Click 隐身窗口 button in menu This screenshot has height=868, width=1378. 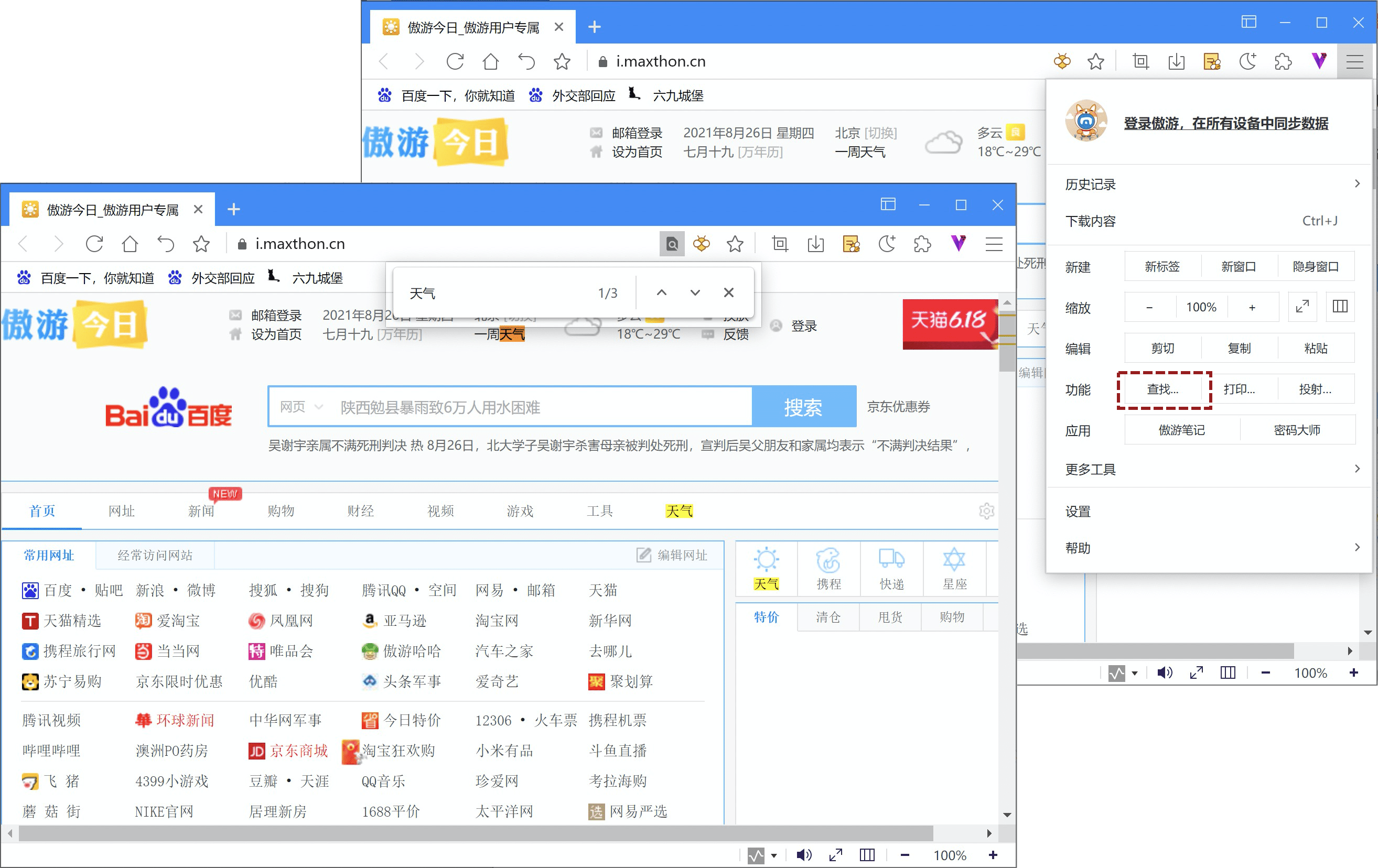(1316, 266)
